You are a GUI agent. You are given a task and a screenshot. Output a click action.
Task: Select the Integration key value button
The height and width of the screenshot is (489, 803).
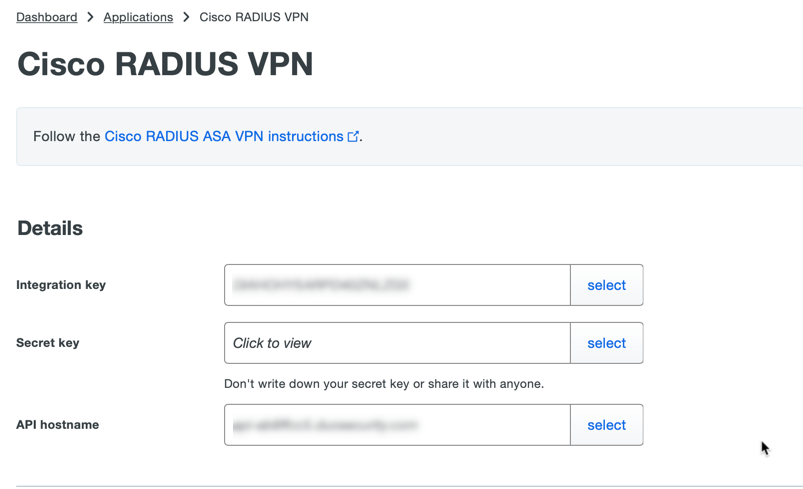pos(607,285)
